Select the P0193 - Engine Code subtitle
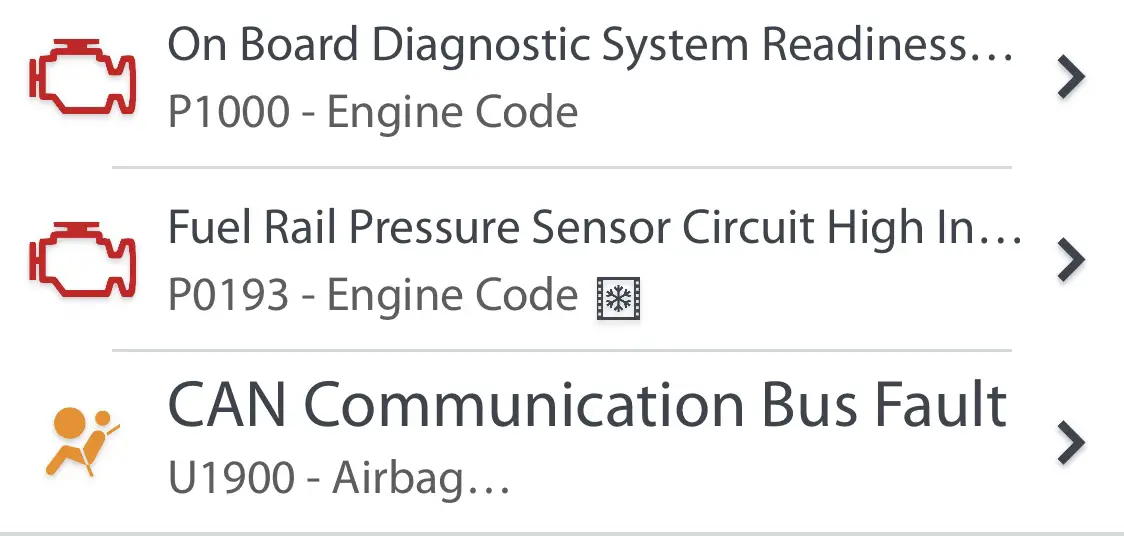Image resolution: width=1124 pixels, height=536 pixels. (373, 295)
